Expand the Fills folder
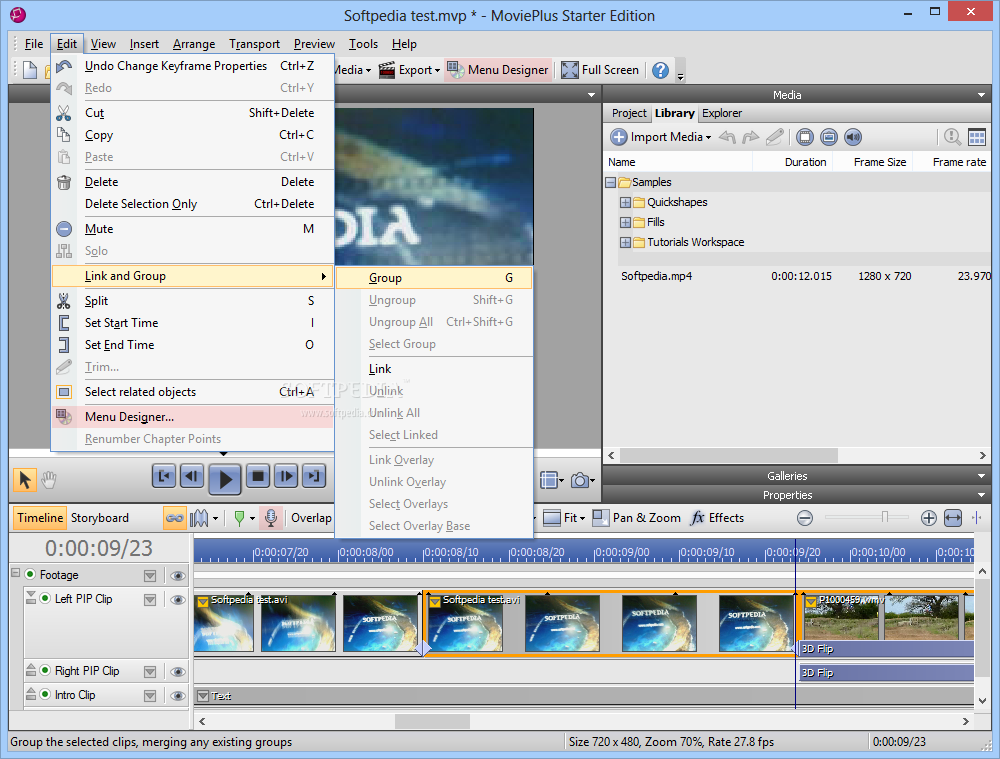Screen dimensions: 1000x759 coord(626,223)
